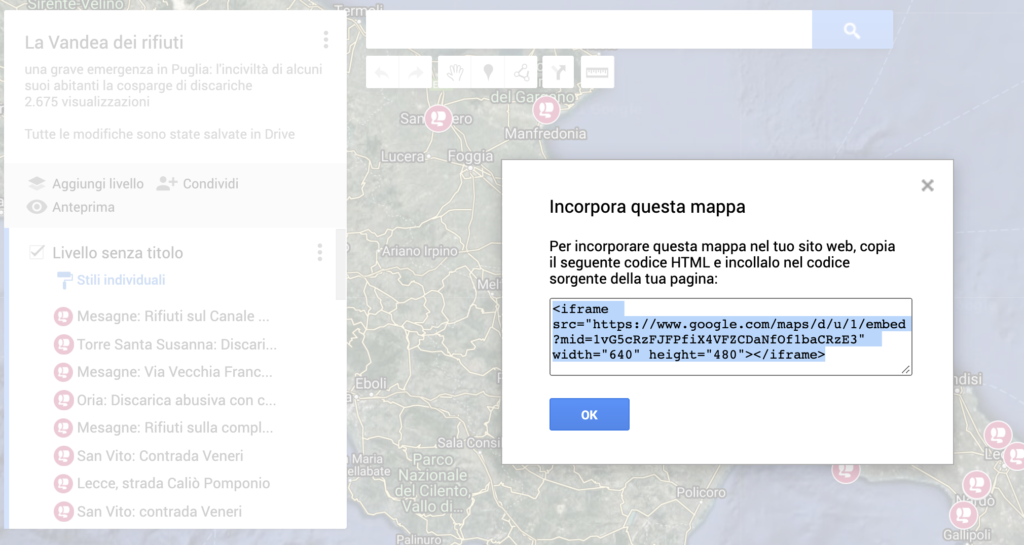
Task: Click the map marker near Gallipoli
Action: coord(963,515)
